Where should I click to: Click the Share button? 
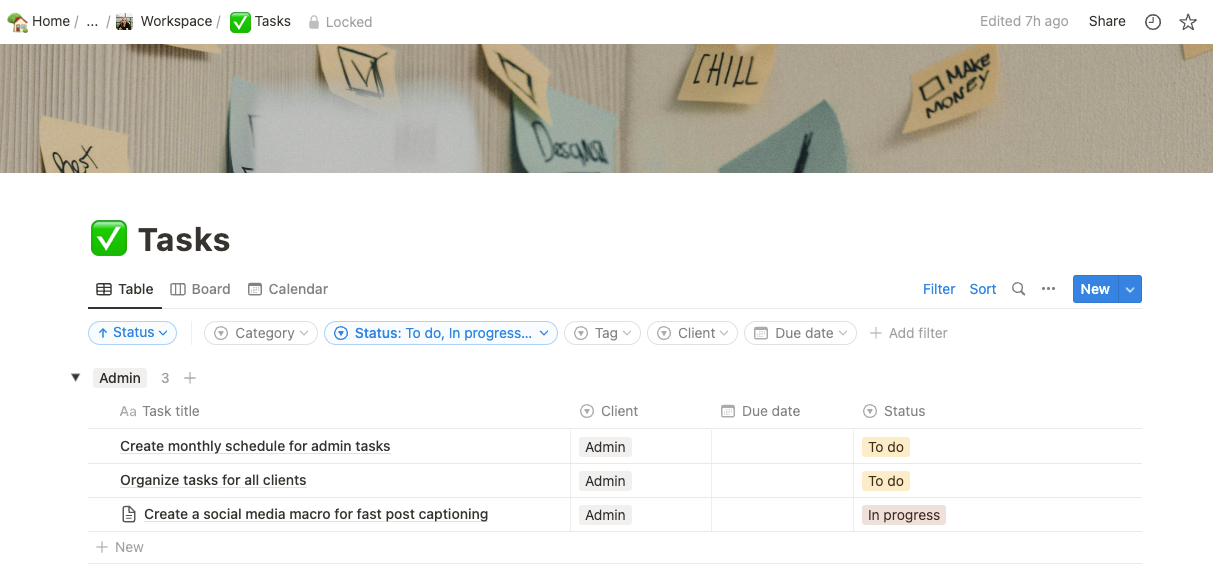pos(1106,21)
